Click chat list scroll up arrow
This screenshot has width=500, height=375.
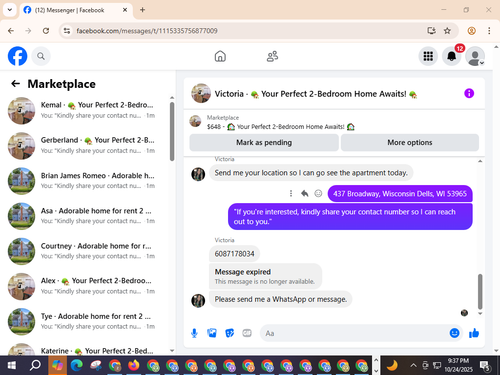(172, 98)
